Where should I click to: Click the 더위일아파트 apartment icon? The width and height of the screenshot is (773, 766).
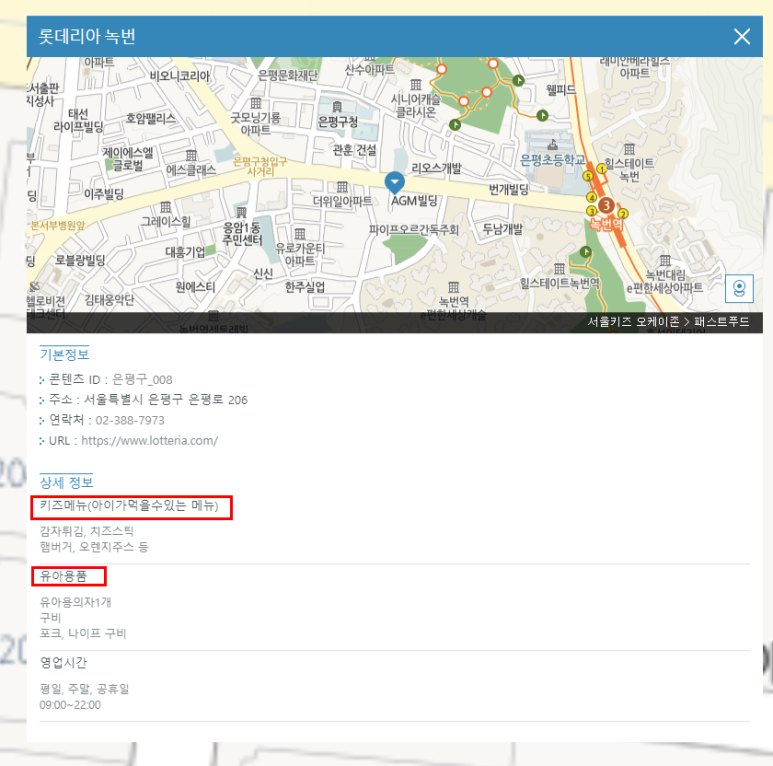point(342,187)
